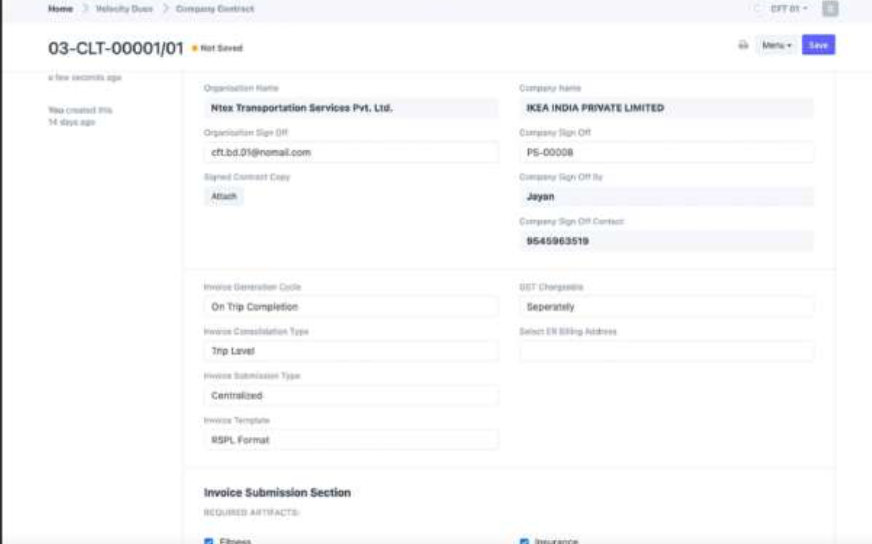The image size is (872, 544).
Task: Open the GST Chargeable select showing Seperately
Action: pos(666,307)
